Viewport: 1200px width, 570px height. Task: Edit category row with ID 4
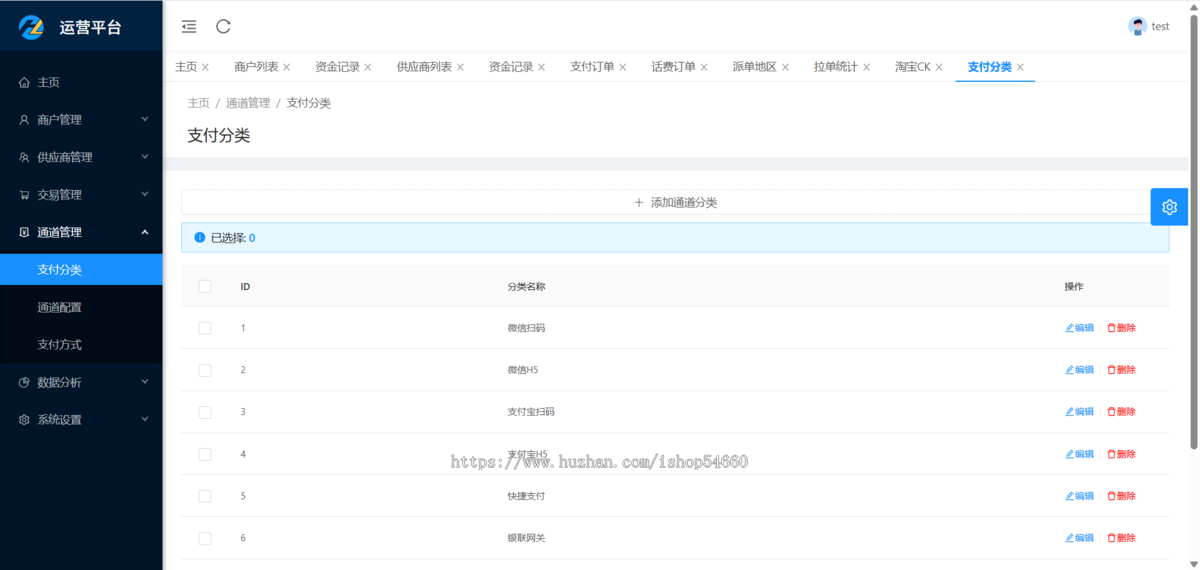pos(1079,454)
